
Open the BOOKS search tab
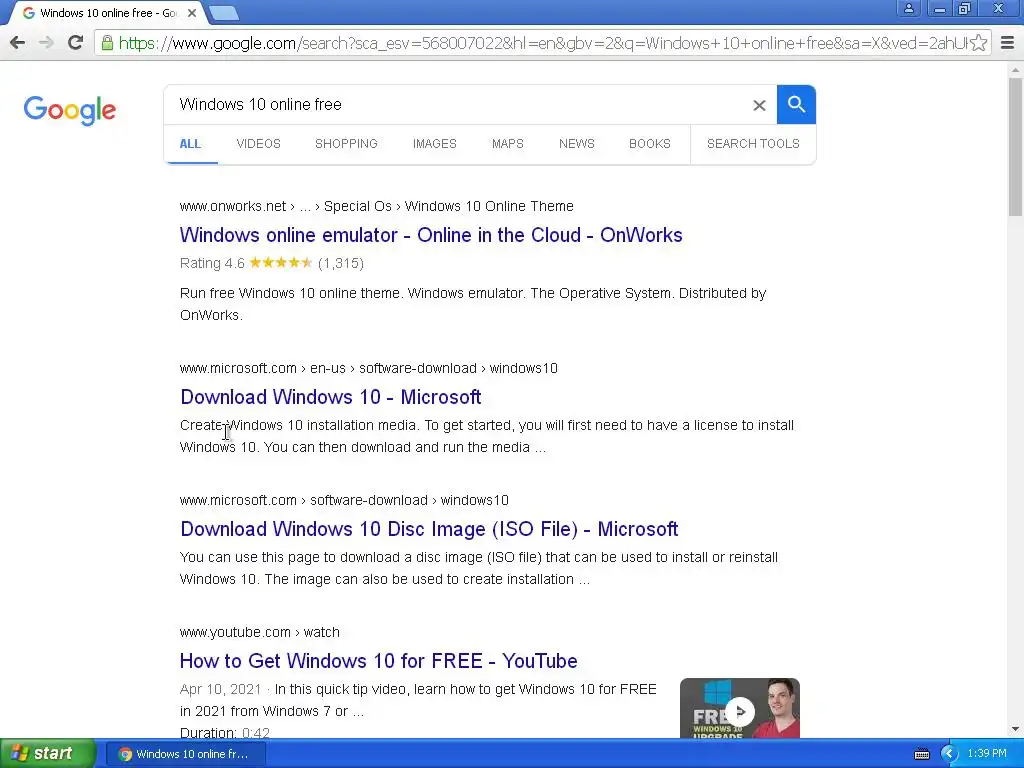(650, 144)
